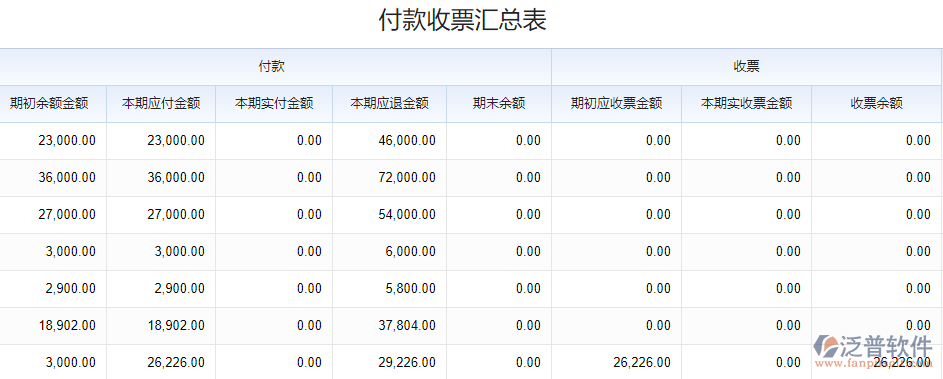
Task: Click the 期末余额 column header
Action: (x=499, y=103)
